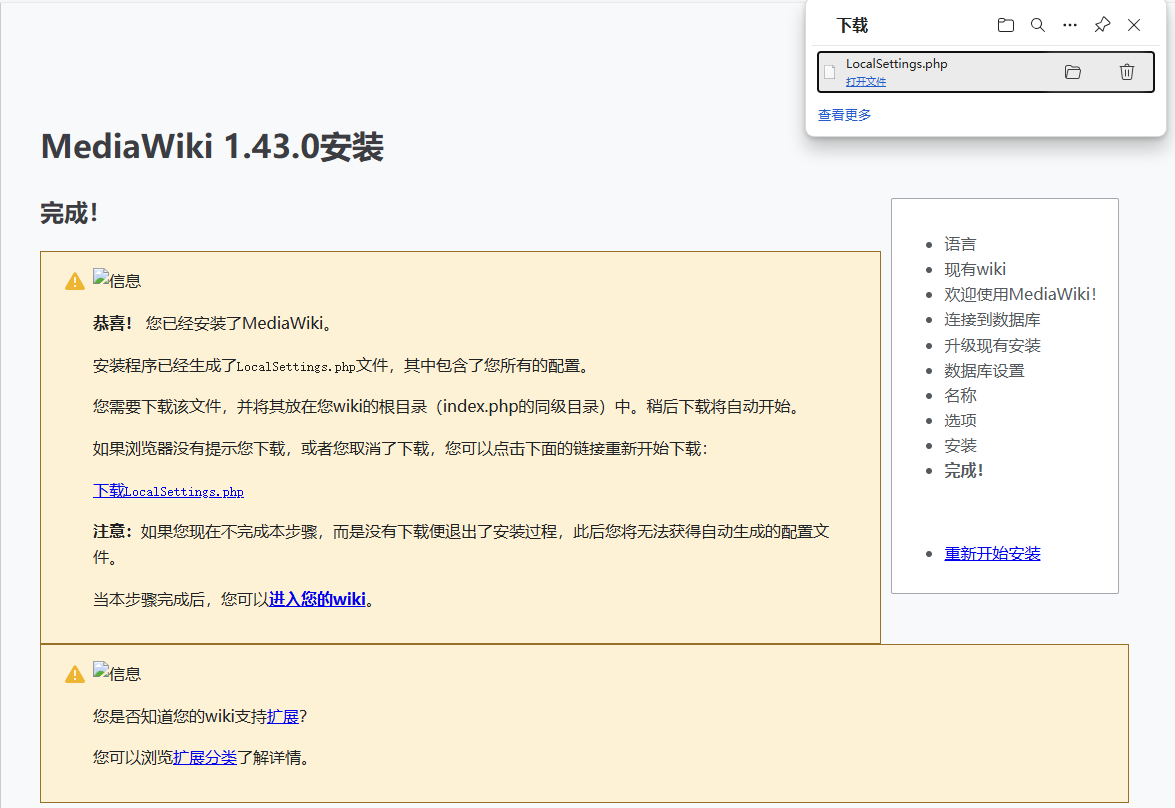Click the warning icon in first notice box

tap(75, 281)
